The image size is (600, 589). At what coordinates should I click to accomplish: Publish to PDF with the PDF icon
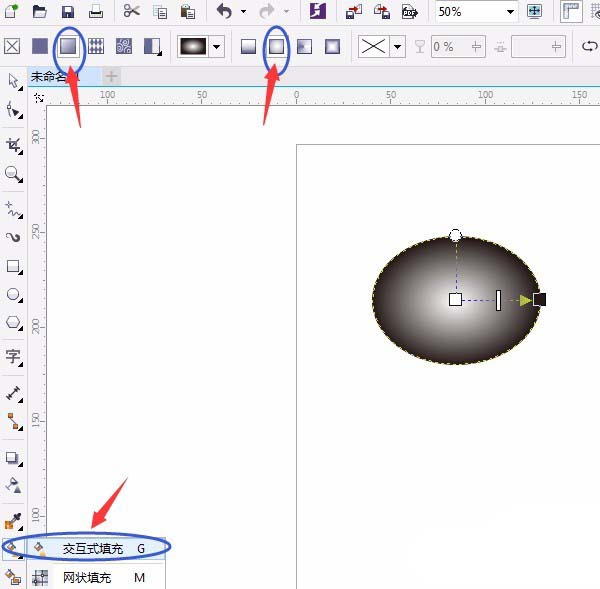(x=409, y=11)
